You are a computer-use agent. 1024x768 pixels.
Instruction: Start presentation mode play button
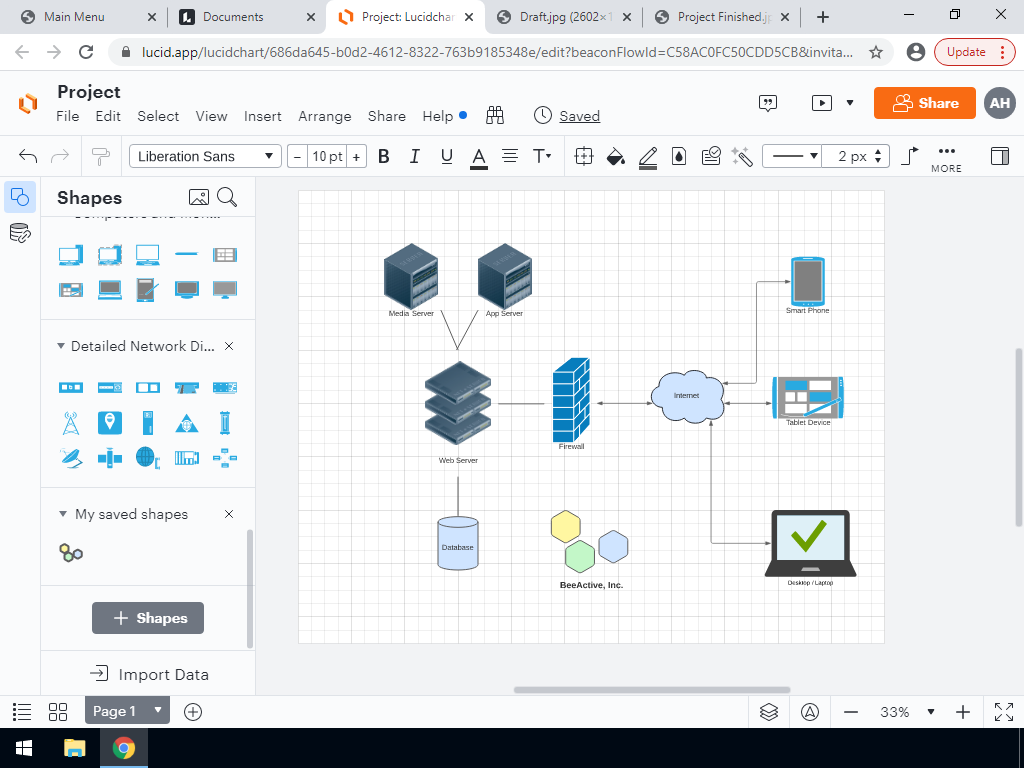pos(822,103)
